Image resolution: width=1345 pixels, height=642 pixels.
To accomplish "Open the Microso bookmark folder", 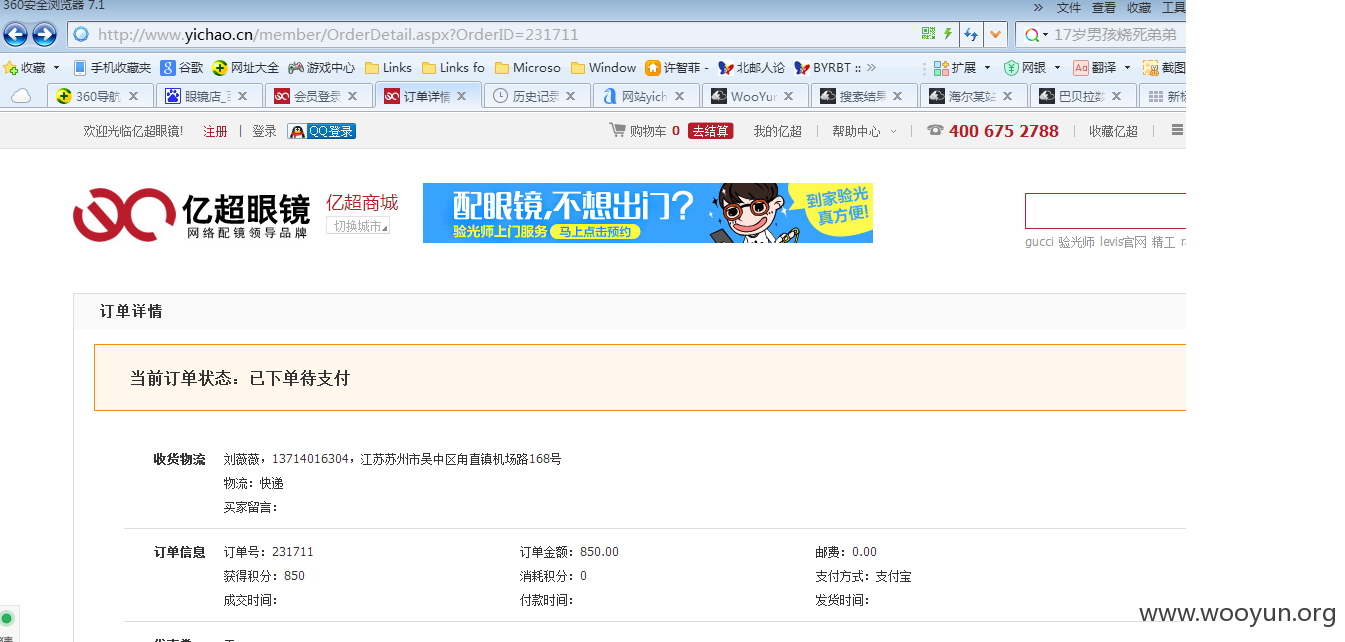I will click(528, 68).
